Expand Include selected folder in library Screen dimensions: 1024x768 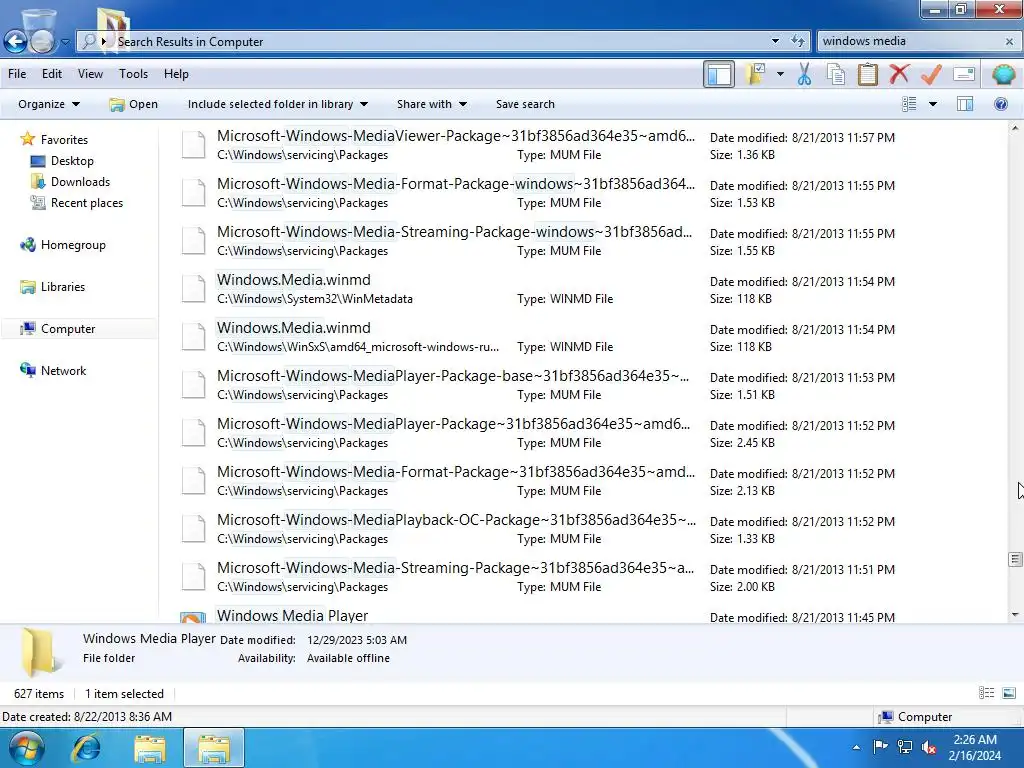(x=278, y=104)
